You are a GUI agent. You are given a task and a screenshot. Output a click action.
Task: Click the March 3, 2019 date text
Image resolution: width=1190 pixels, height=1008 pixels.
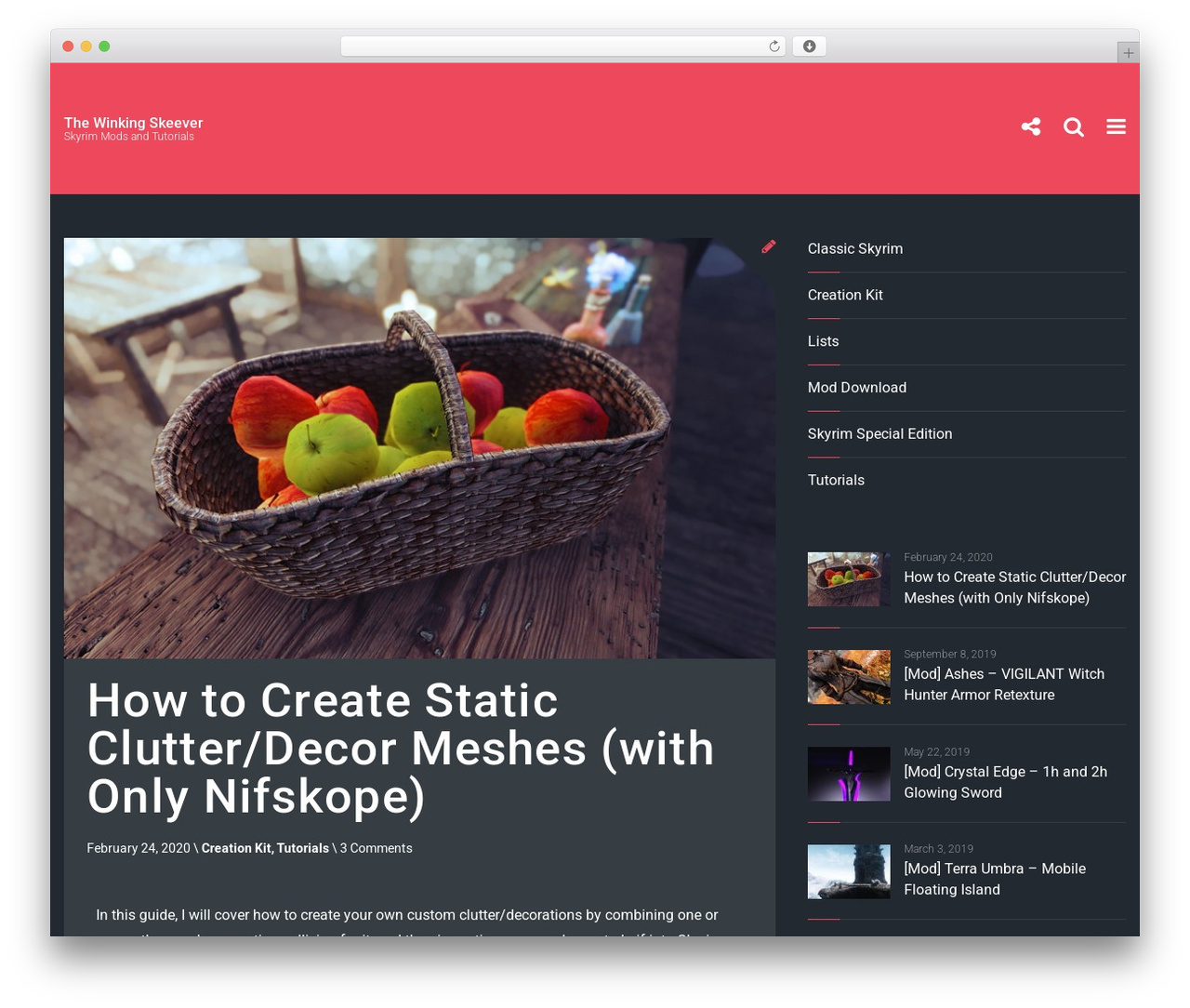pos(938,849)
